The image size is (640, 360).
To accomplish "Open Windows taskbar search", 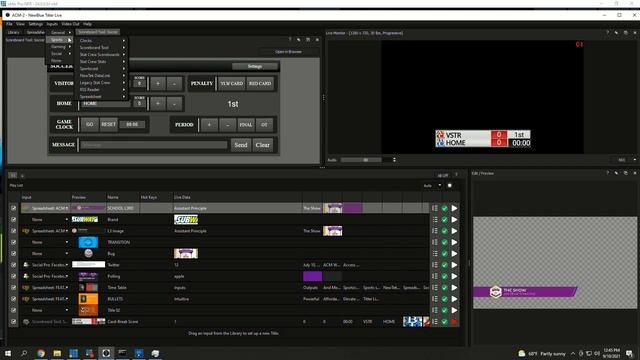I will pyautogui.click(x=24, y=353).
